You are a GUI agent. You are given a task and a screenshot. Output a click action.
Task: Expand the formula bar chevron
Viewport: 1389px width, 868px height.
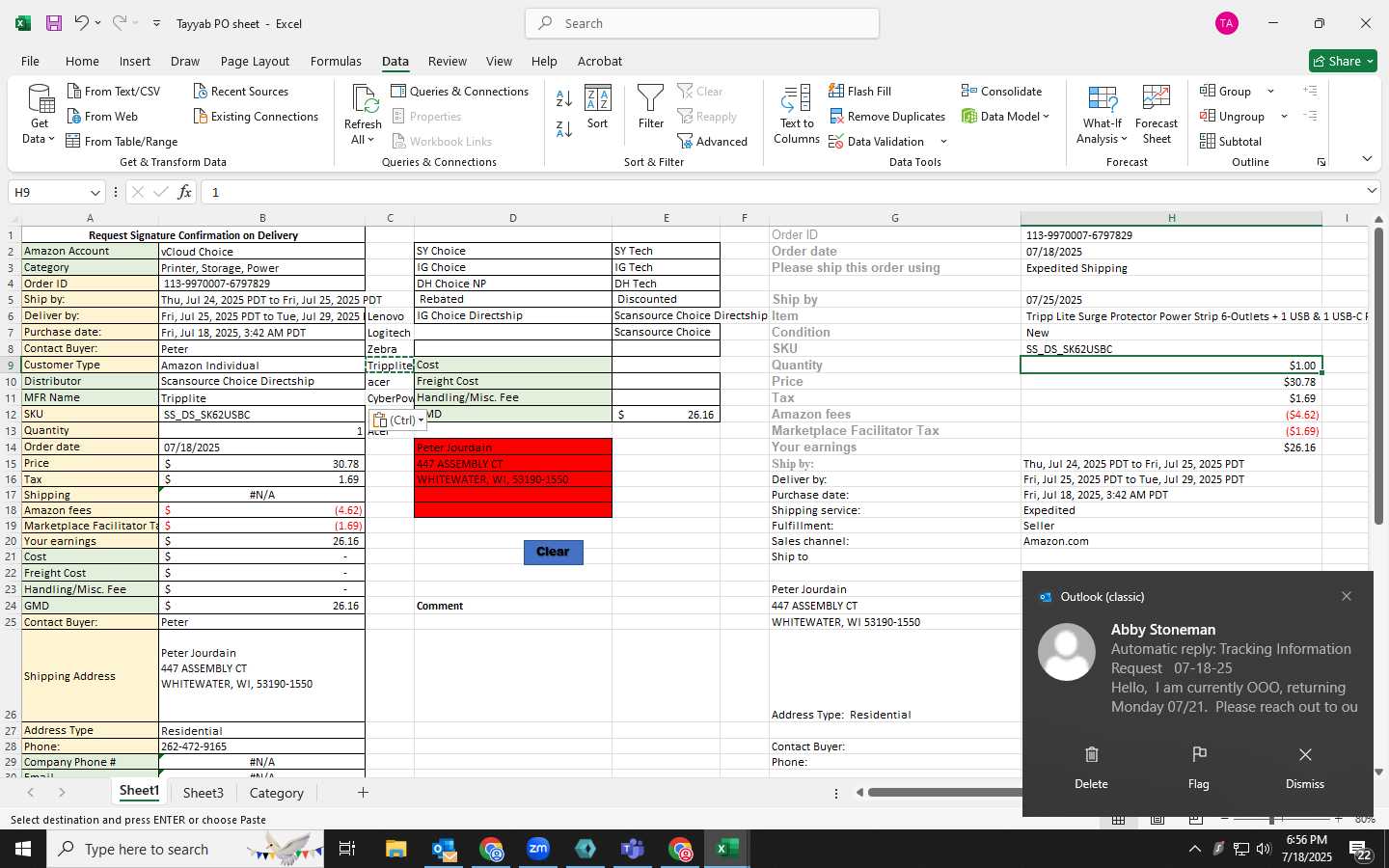coord(1371,192)
